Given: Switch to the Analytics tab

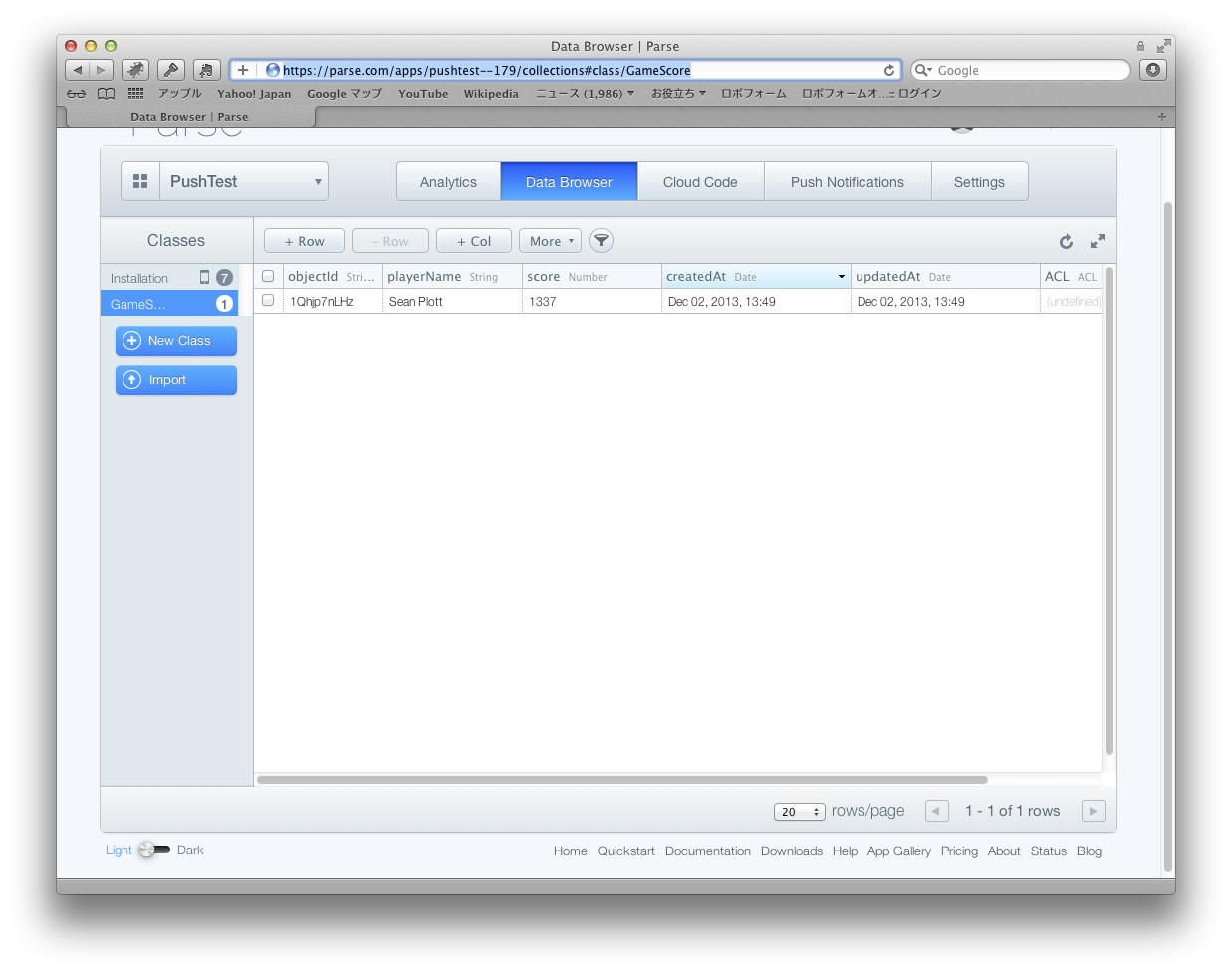Looking at the screenshot, I should pyautogui.click(x=448, y=182).
